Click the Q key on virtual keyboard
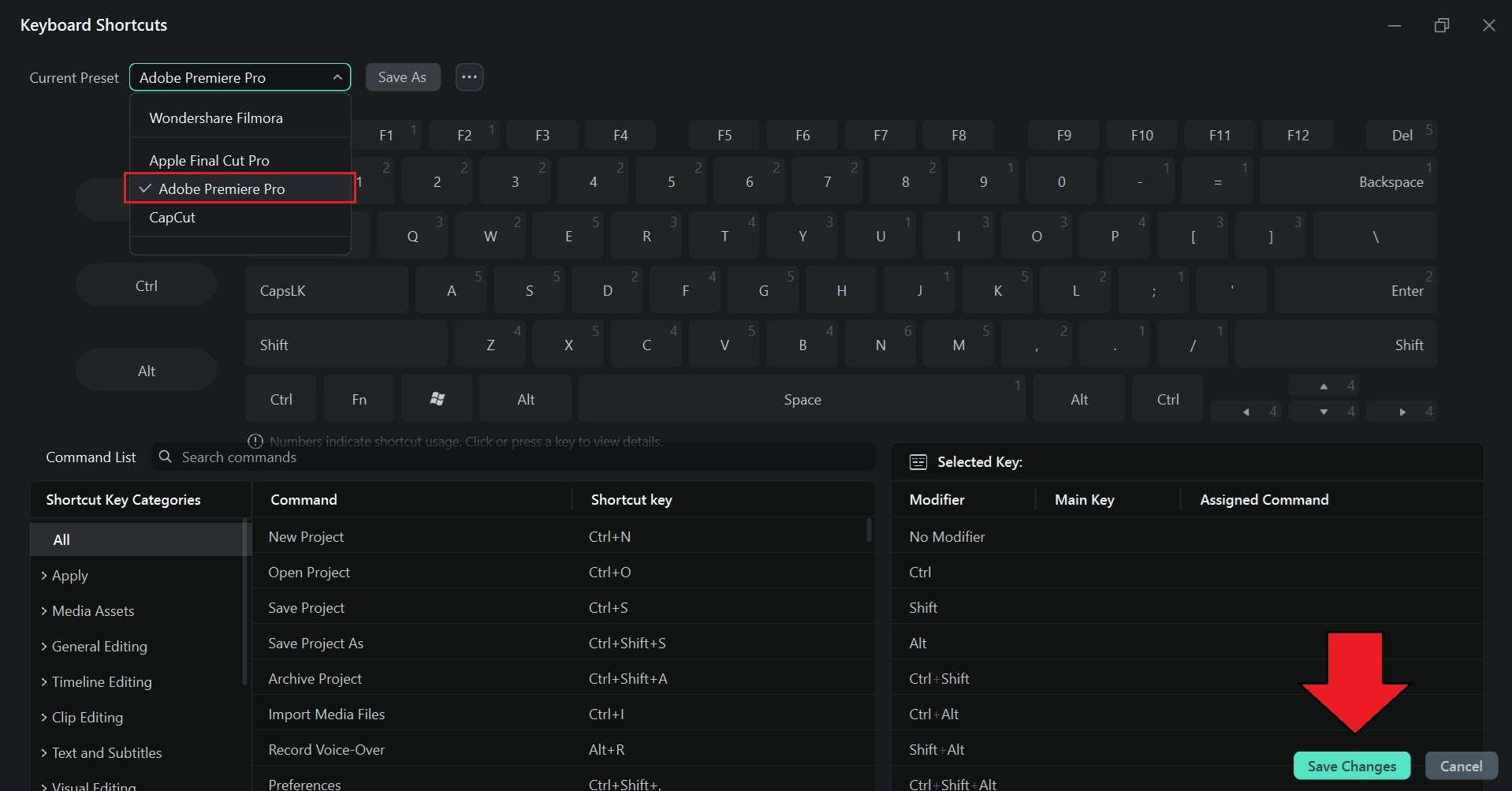 412,236
